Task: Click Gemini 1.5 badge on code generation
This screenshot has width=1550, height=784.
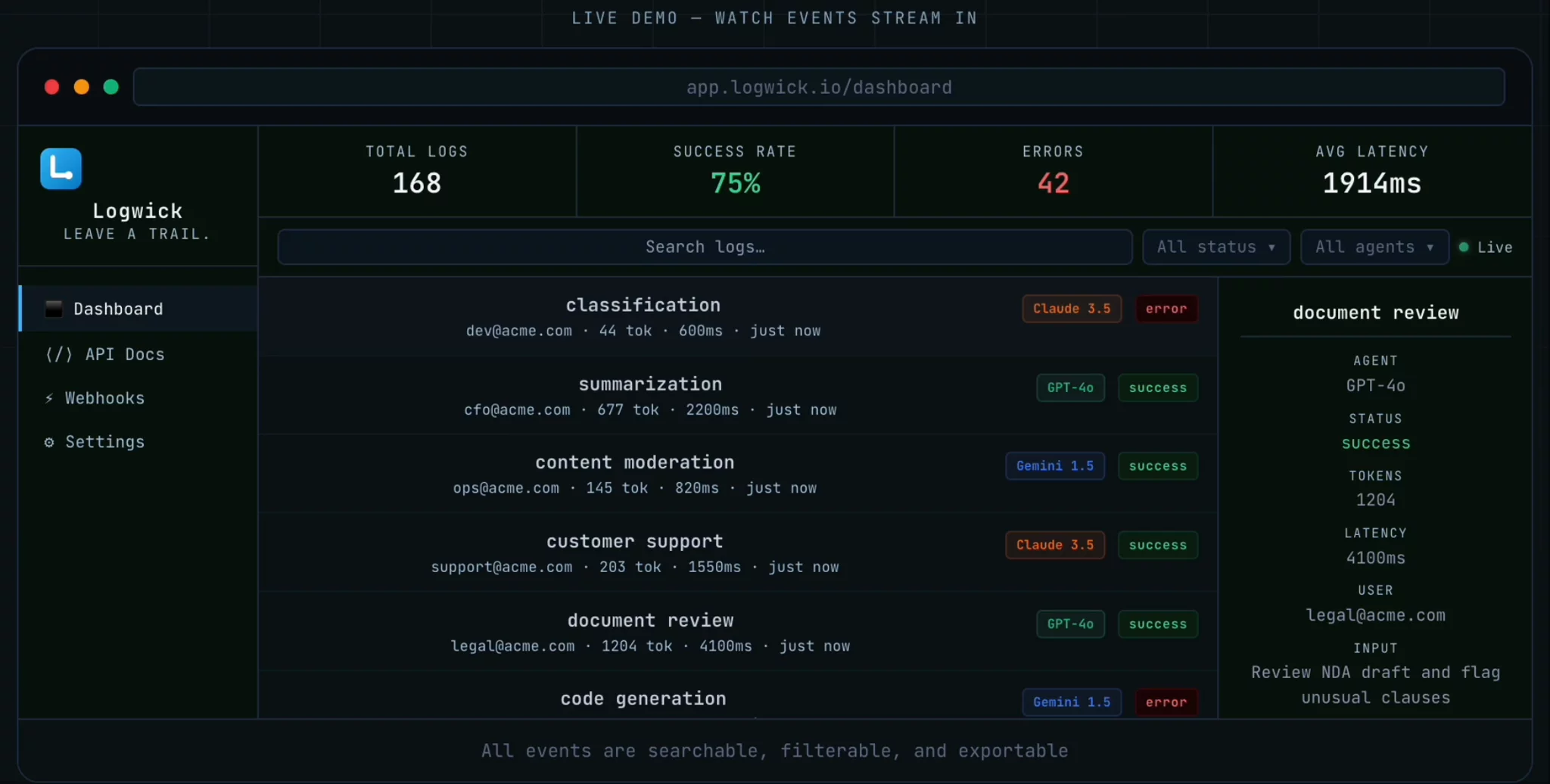Action: pyautogui.click(x=1072, y=702)
